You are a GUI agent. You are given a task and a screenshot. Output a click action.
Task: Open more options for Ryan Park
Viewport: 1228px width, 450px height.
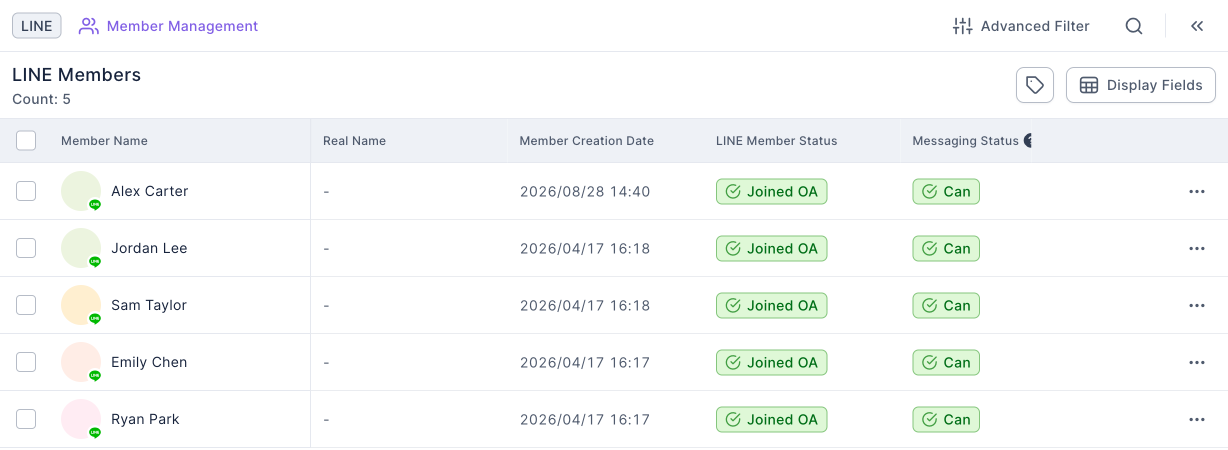tap(1197, 419)
